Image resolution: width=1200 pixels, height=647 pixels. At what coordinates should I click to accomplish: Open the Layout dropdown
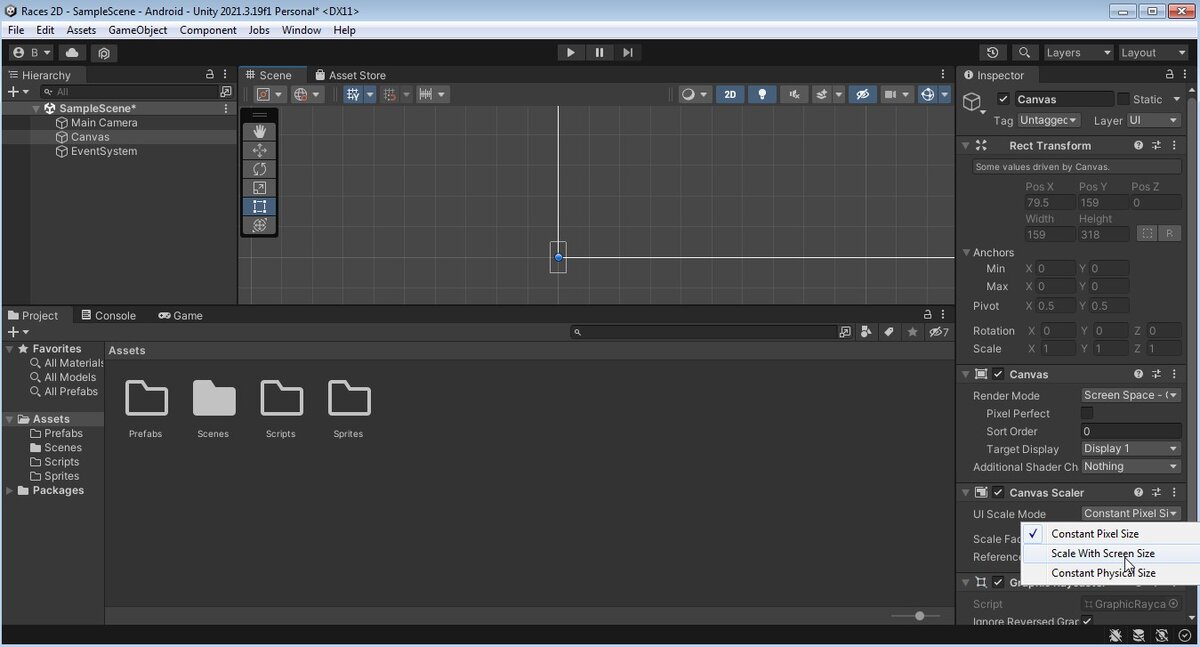pyautogui.click(x=1152, y=53)
